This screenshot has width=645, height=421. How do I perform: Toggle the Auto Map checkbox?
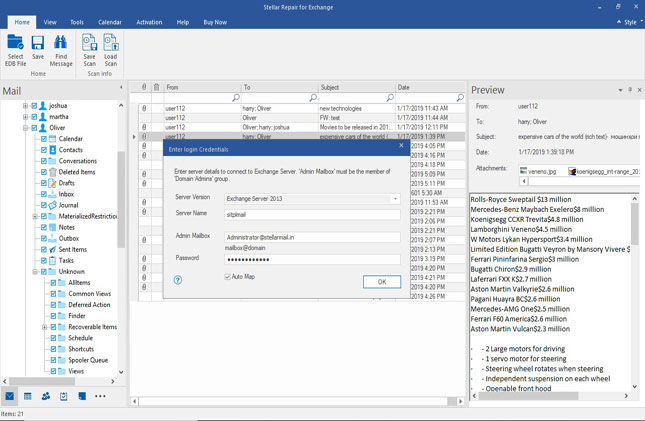[x=229, y=276]
